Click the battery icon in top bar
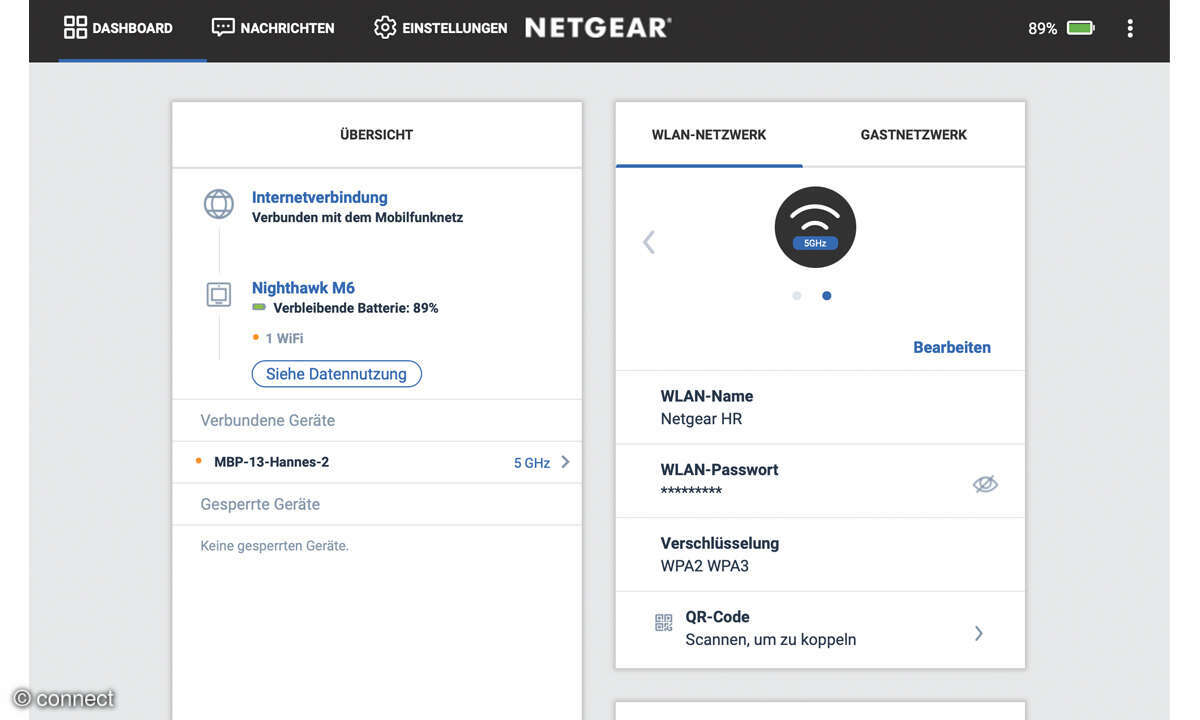 [1081, 28]
